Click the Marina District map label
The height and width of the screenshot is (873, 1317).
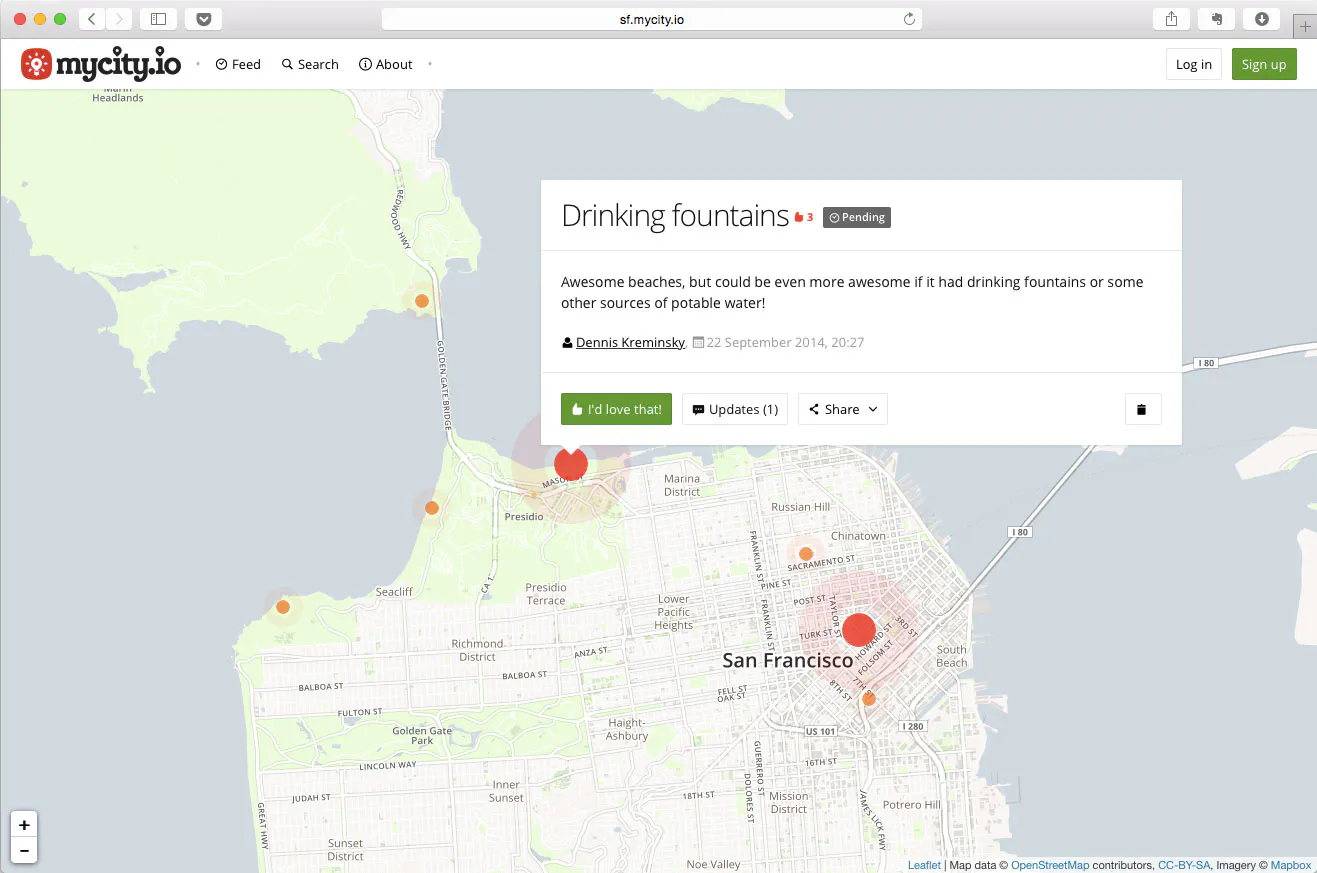coord(682,485)
